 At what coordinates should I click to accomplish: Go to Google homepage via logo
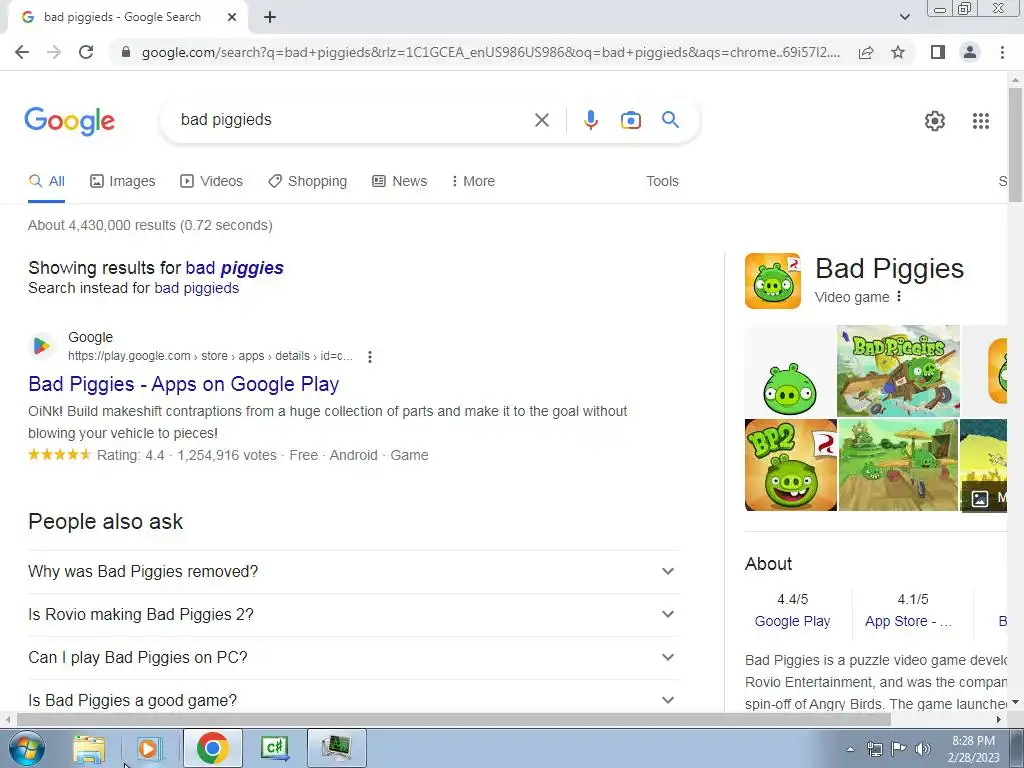[70, 121]
